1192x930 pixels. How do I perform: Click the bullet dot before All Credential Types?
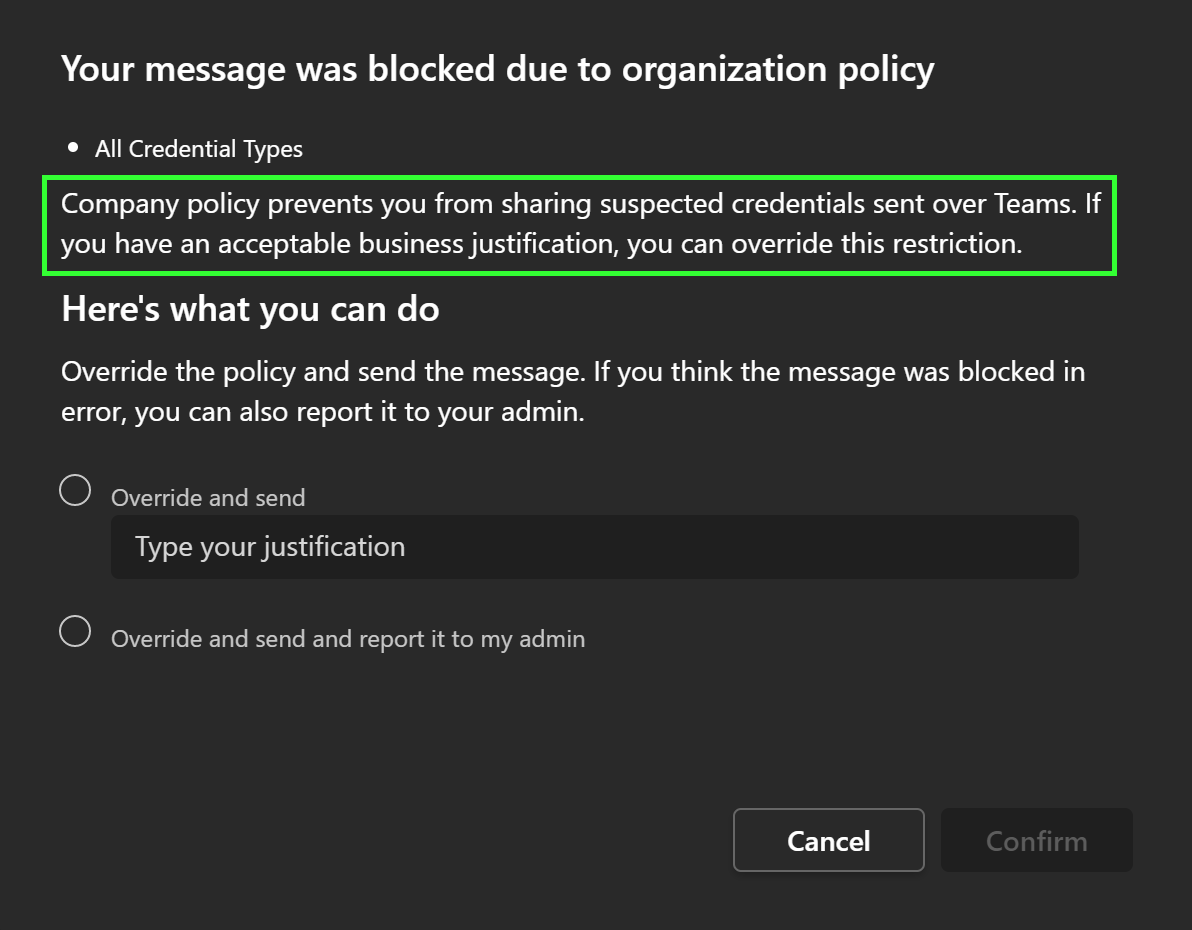(x=73, y=148)
